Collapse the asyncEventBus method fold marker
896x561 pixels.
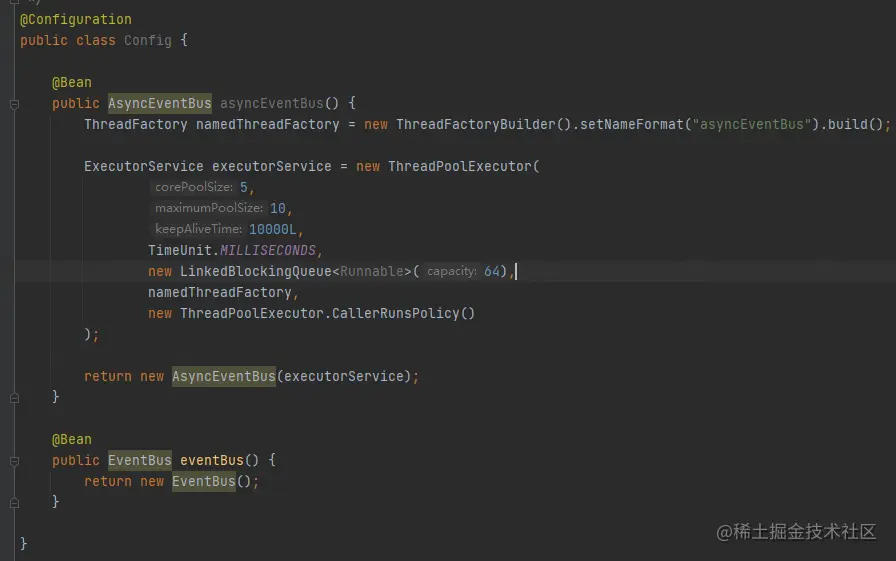coord(15,105)
